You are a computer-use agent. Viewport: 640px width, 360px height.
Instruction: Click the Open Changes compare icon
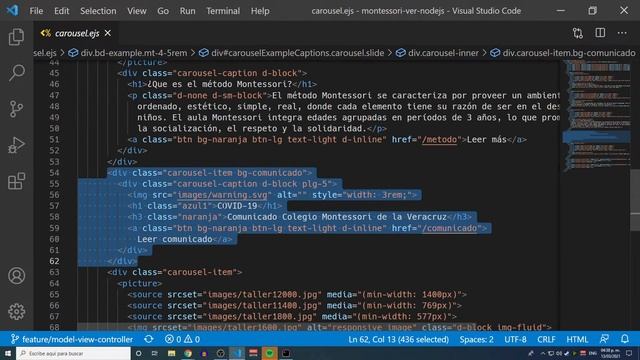click(578, 33)
